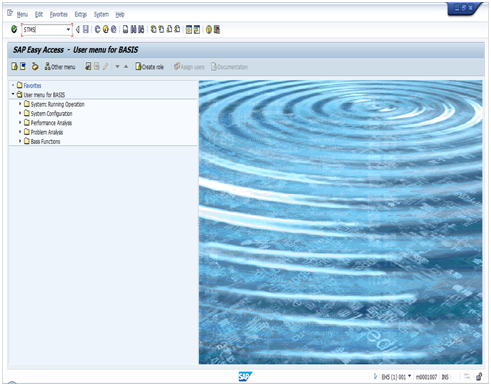Click the Create role button
Viewport: 491px width, 386px height.
pos(149,67)
